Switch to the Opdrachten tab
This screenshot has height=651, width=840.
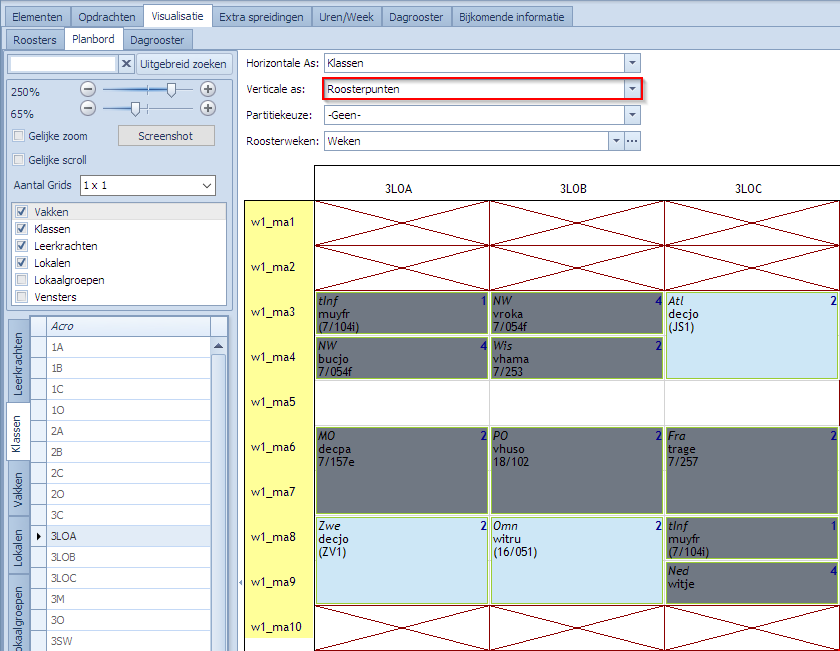pyautogui.click(x=107, y=17)
